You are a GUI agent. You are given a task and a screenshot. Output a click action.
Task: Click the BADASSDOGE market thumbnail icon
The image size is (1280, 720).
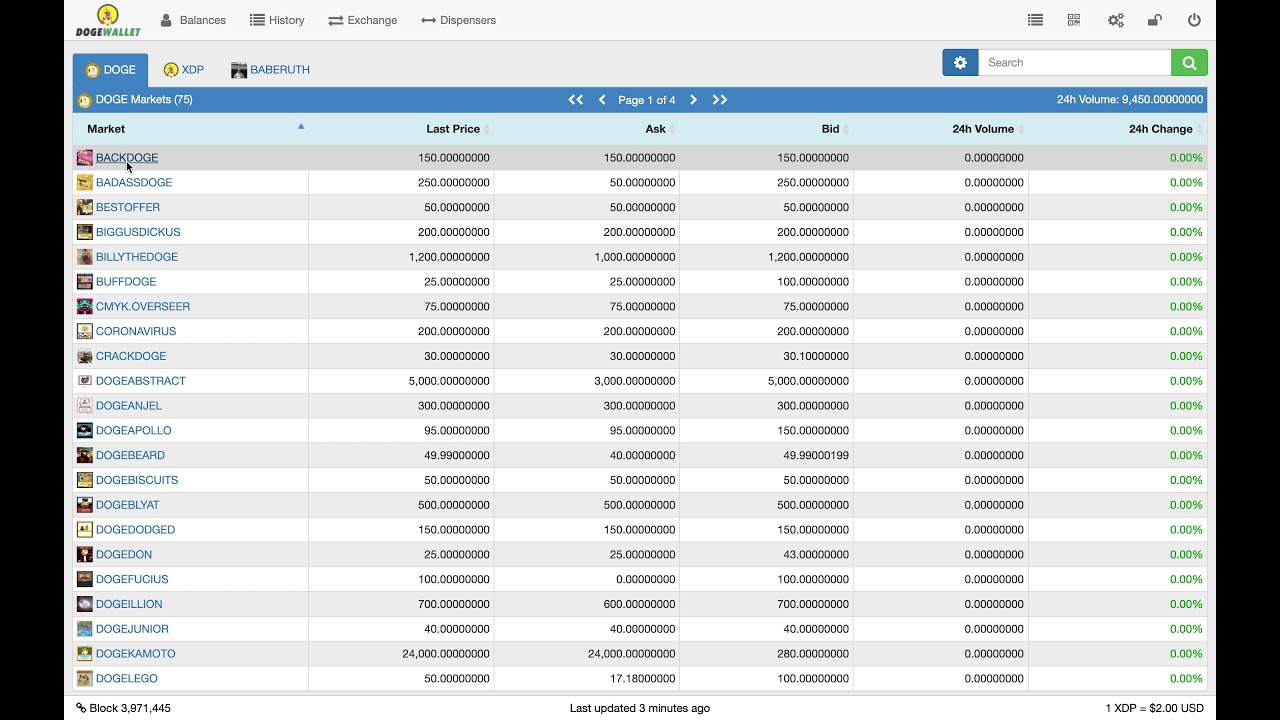85,182
